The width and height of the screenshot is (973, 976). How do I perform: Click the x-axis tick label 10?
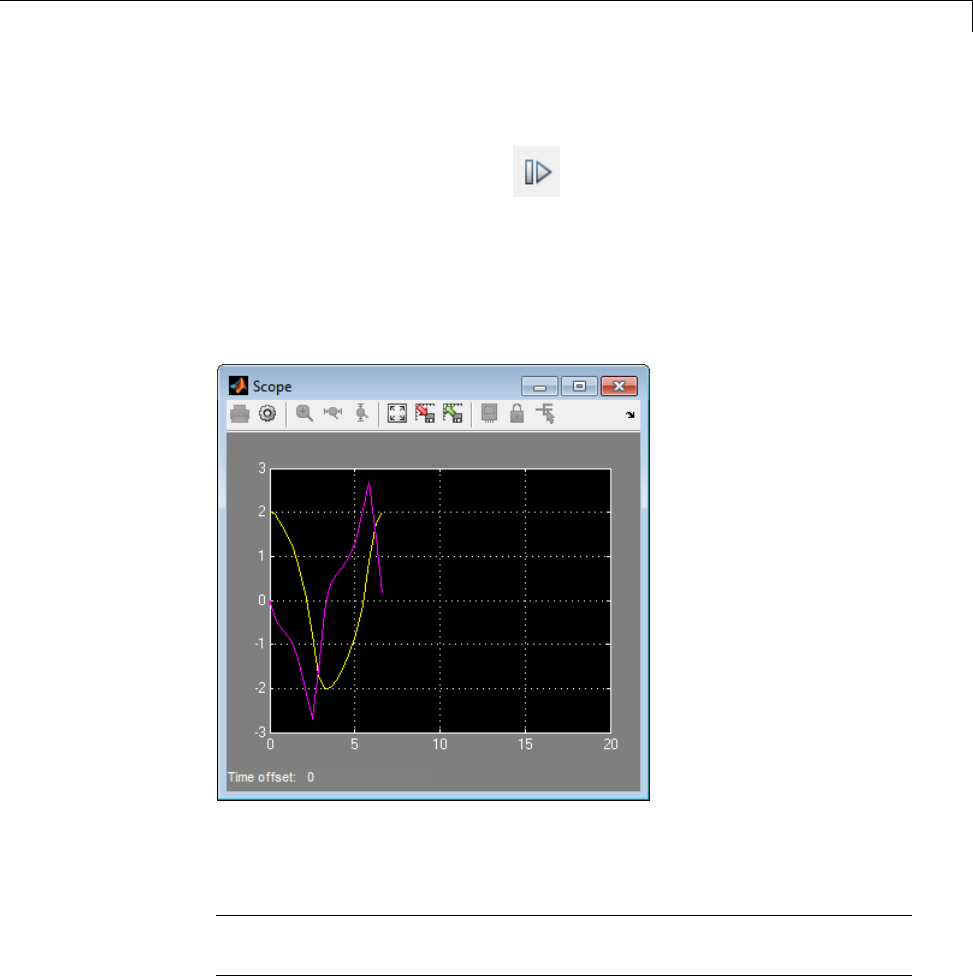click(440, 744)
